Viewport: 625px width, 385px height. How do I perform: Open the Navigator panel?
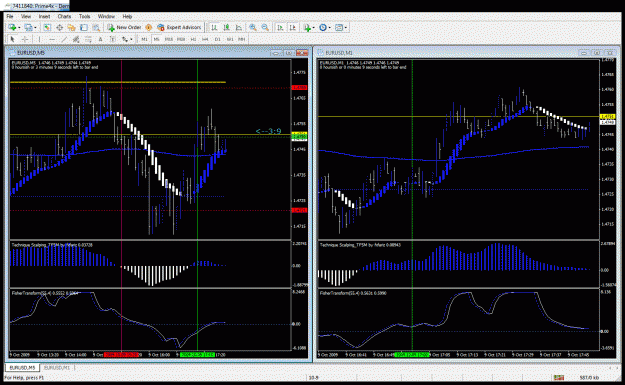coord(71,28)
